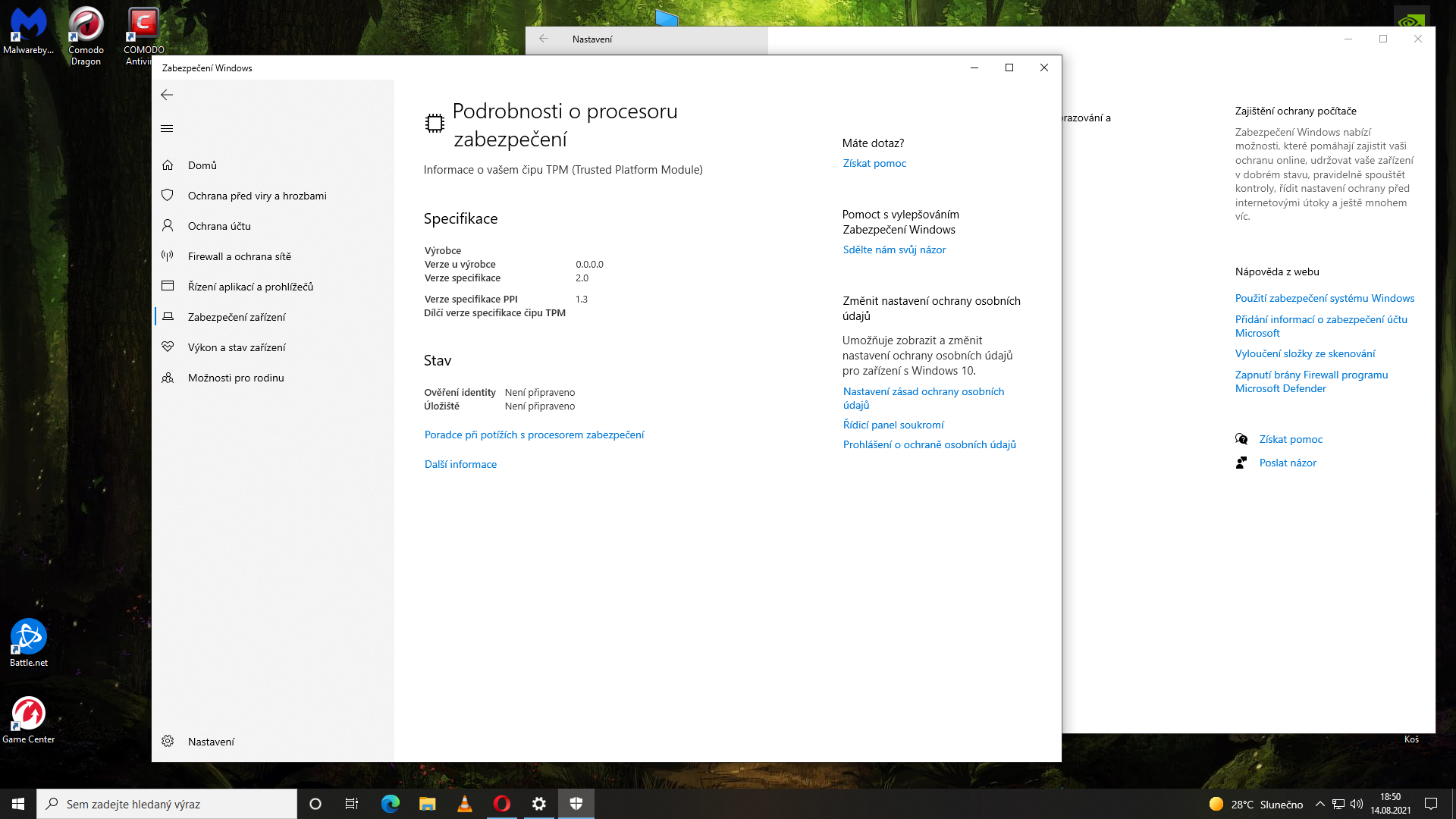Open Opera browser from taskbar
This screenshot has width=1456, height=819.
501,804
